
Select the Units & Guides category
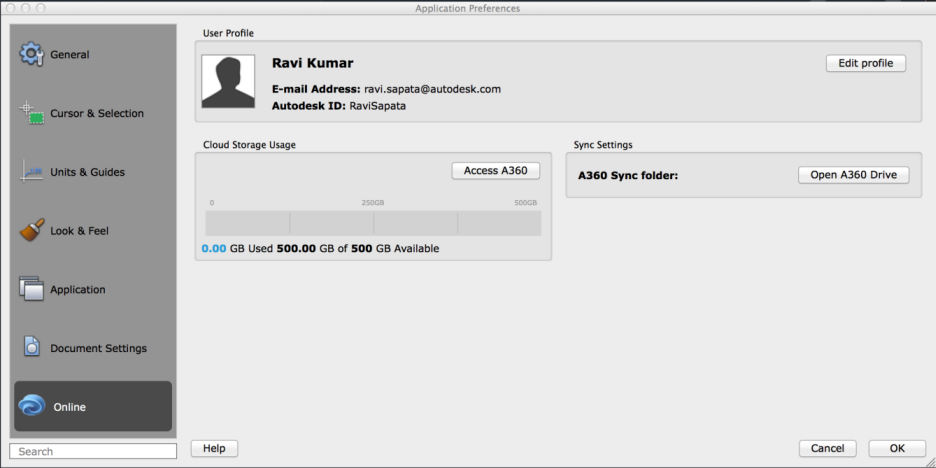point(93,172)
